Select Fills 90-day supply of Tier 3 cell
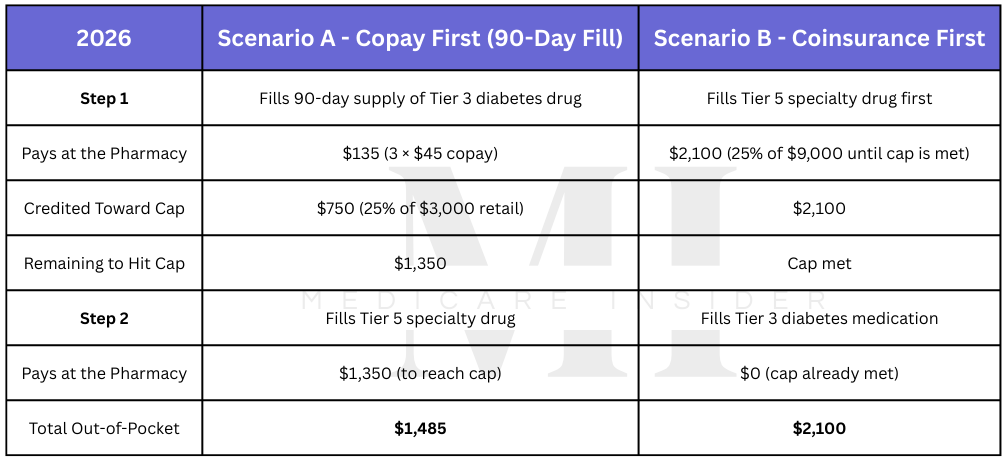1007x457 pixels. tap(420, 99)
